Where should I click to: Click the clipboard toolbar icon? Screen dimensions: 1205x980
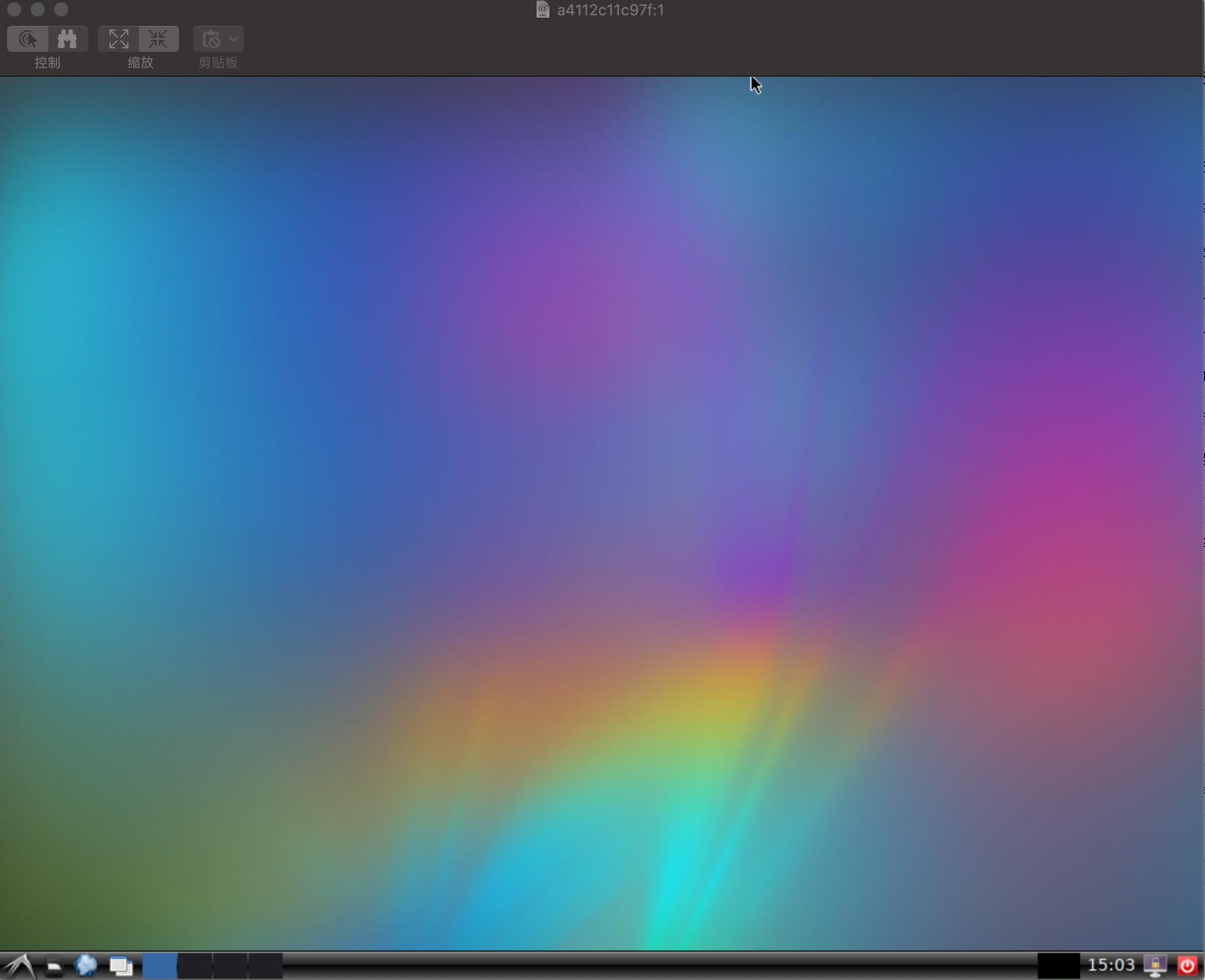coord(211,39)
